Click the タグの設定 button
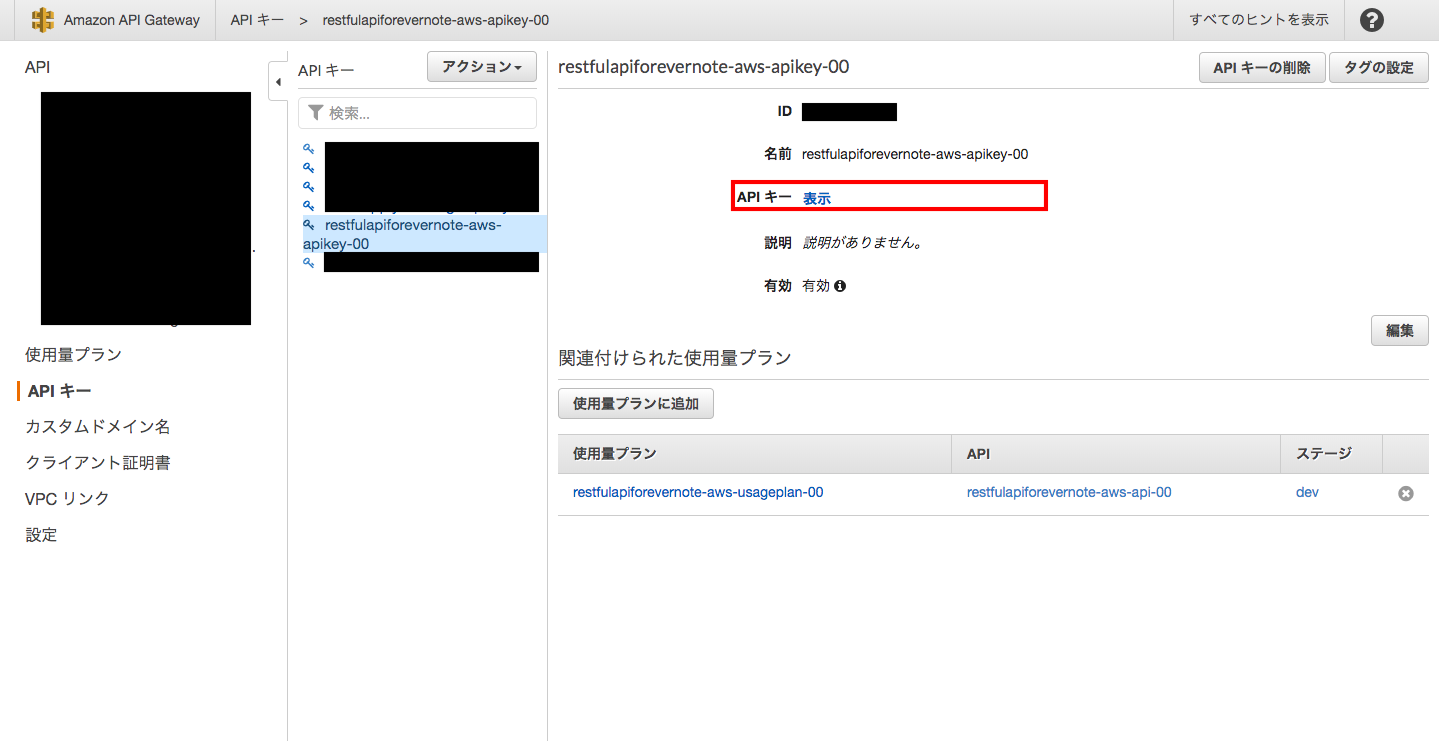1439x750 pixels. click(x=1379, y=68)
